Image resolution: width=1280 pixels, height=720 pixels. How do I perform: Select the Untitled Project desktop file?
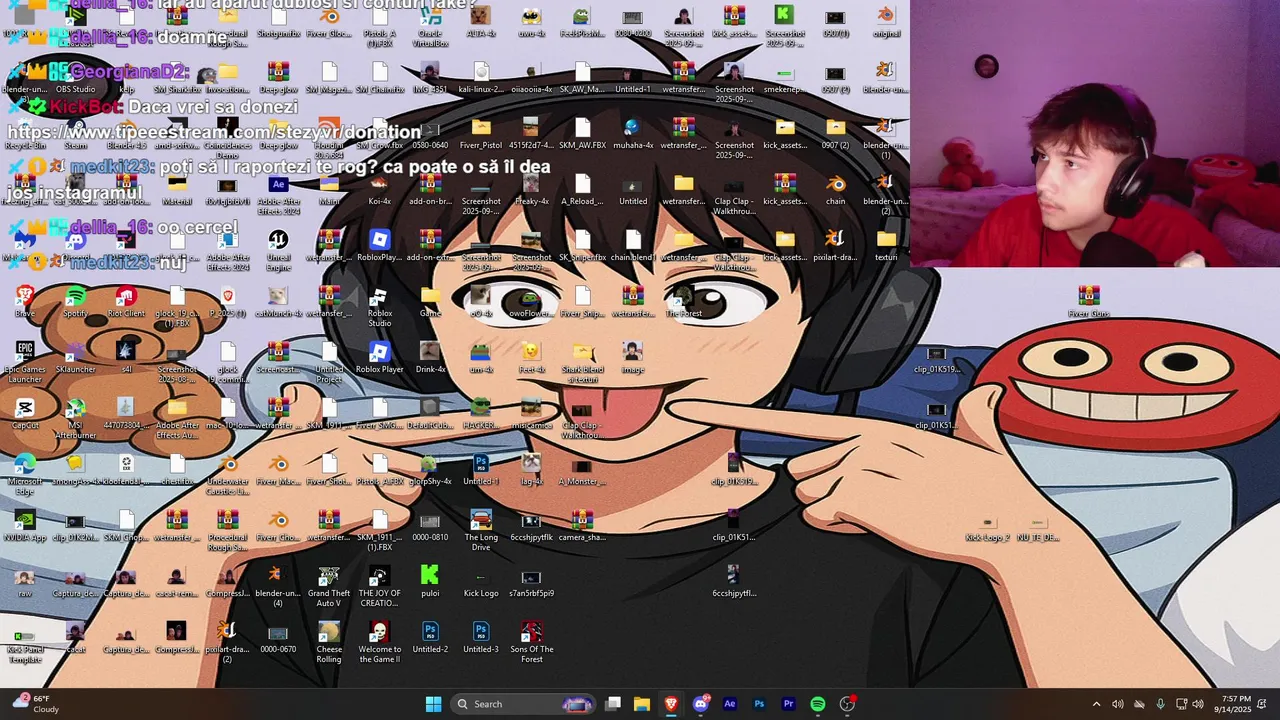(329, 362)
